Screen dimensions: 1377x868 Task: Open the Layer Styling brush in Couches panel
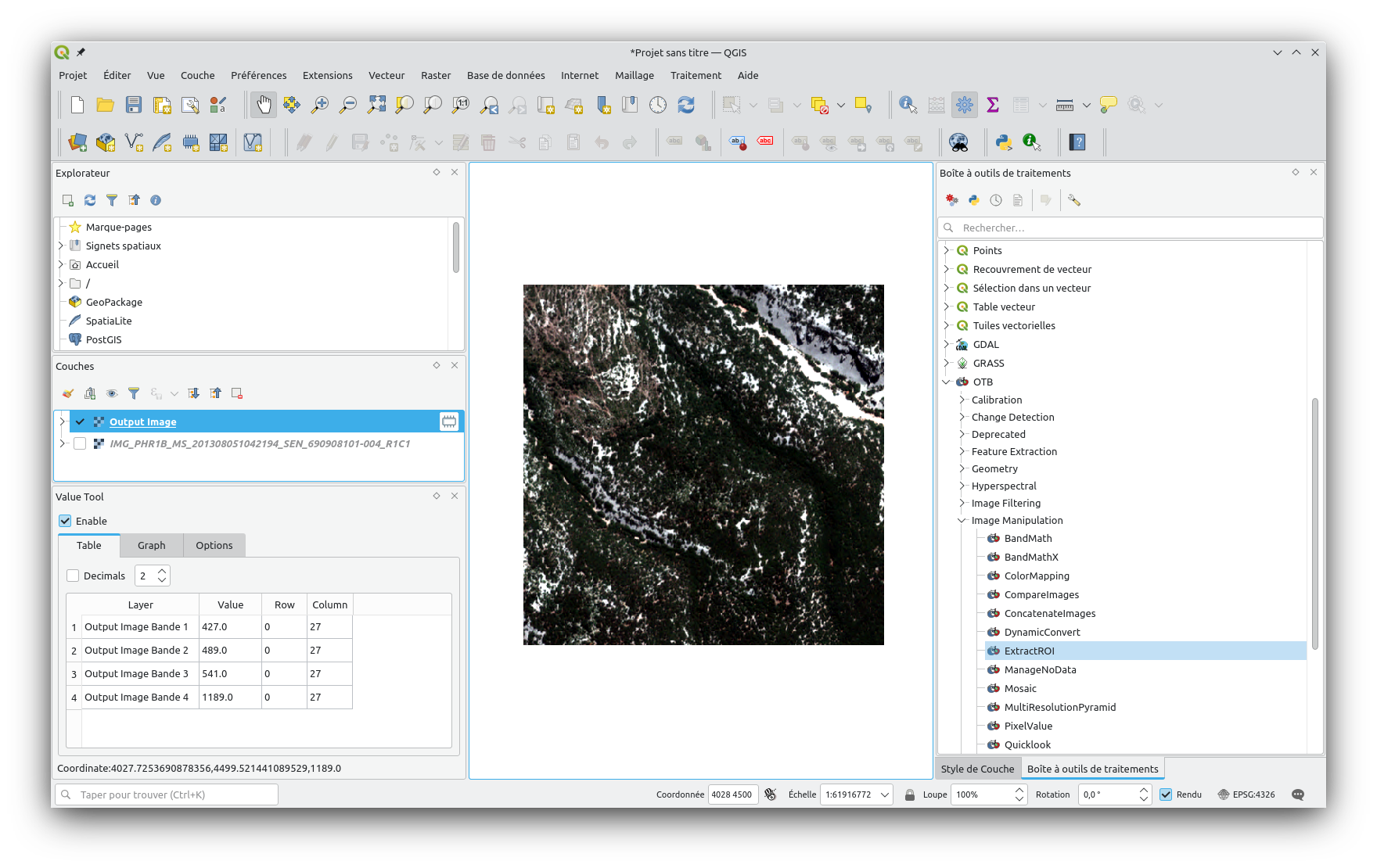[67, 393]
